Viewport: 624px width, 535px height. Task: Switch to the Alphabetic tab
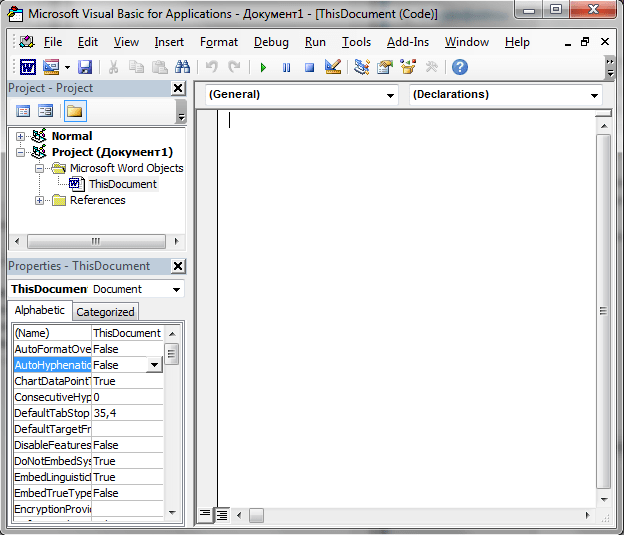[x=39, y=310]
